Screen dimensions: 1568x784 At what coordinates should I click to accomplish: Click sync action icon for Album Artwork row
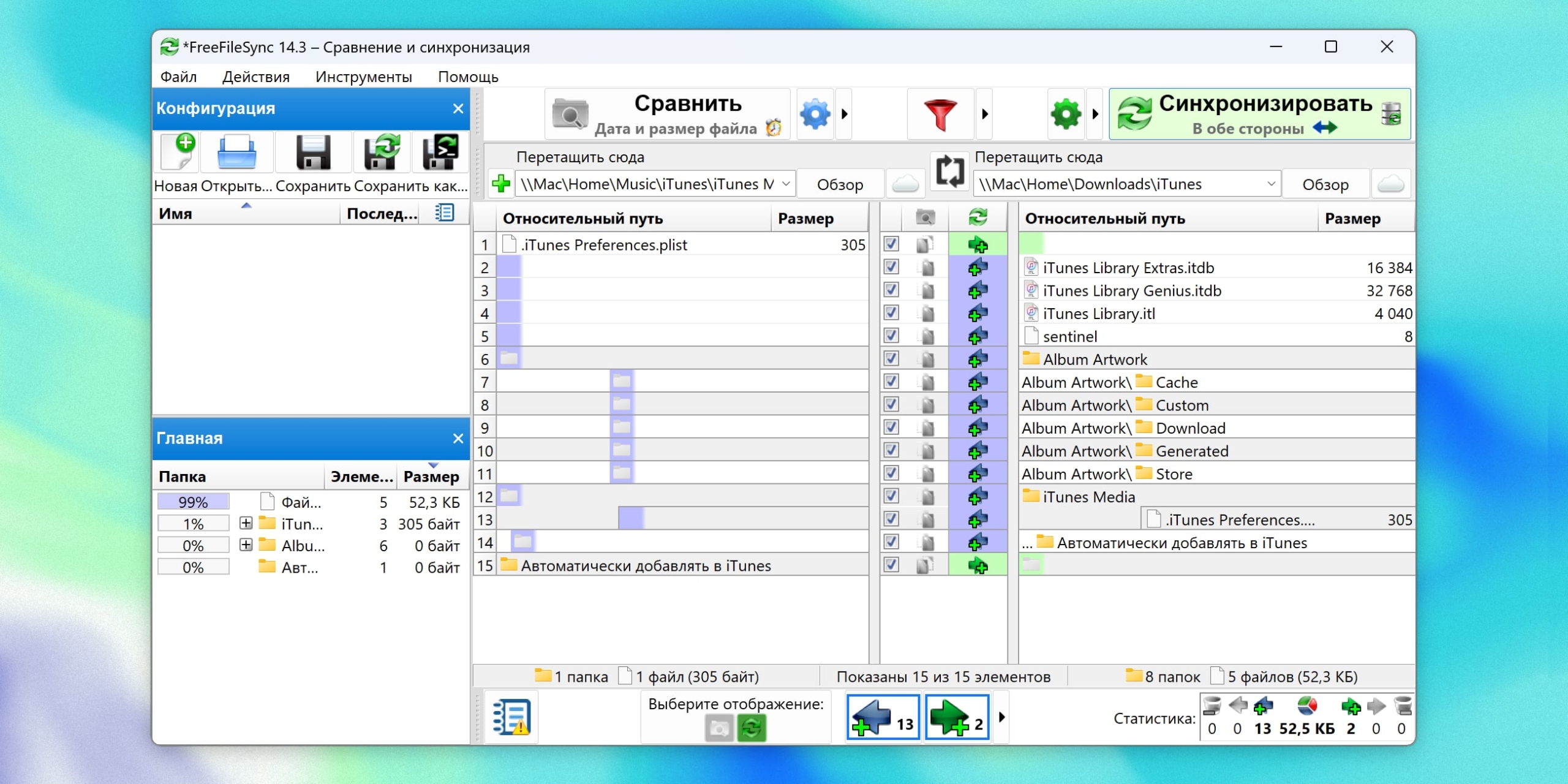pos(978,359)
